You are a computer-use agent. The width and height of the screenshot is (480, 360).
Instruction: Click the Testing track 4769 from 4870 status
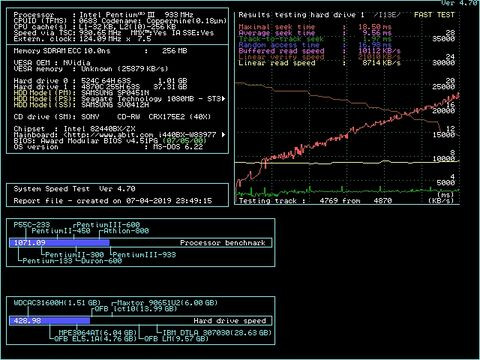click(315, 201)
